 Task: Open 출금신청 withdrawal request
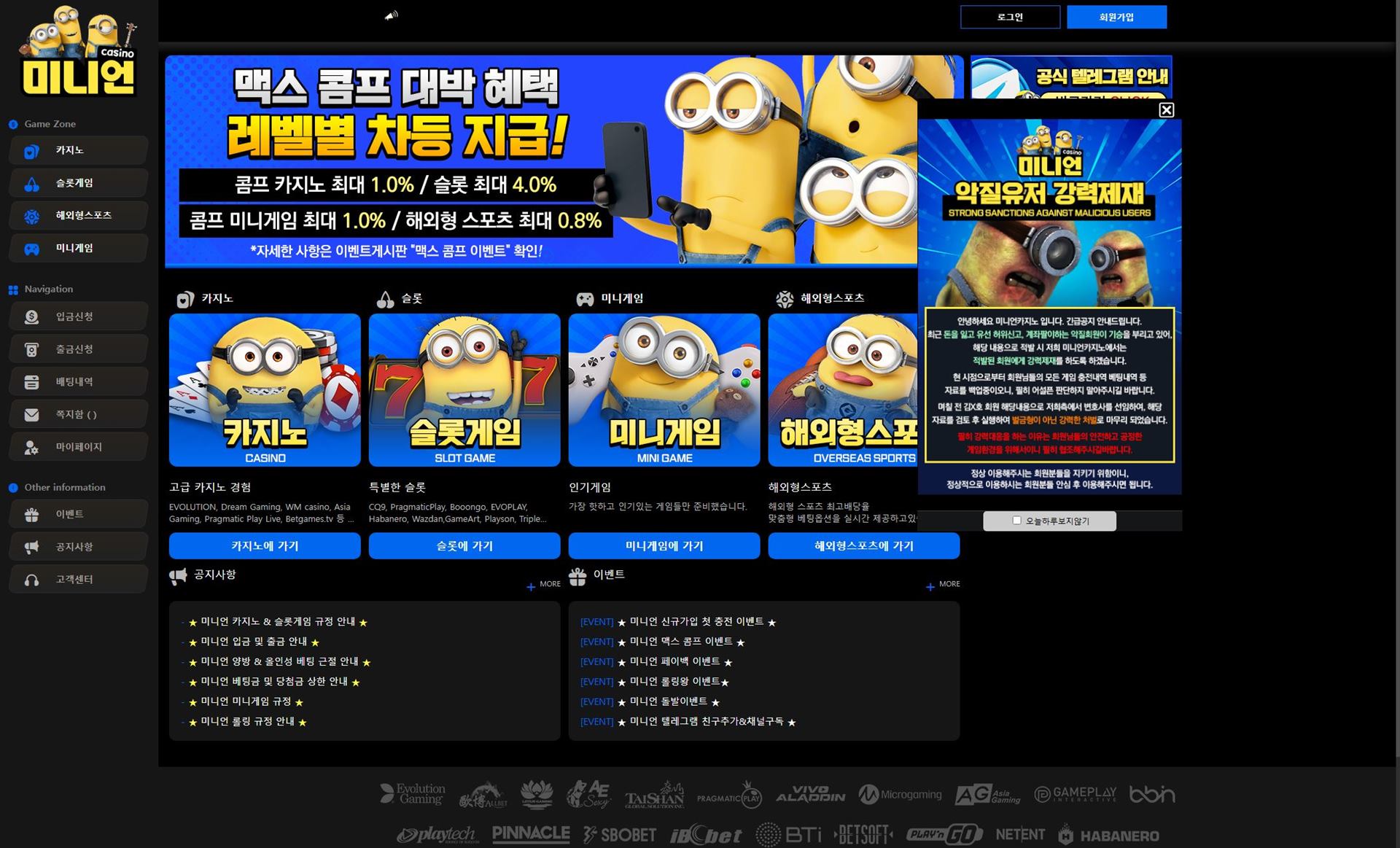[x=79, y=349]
